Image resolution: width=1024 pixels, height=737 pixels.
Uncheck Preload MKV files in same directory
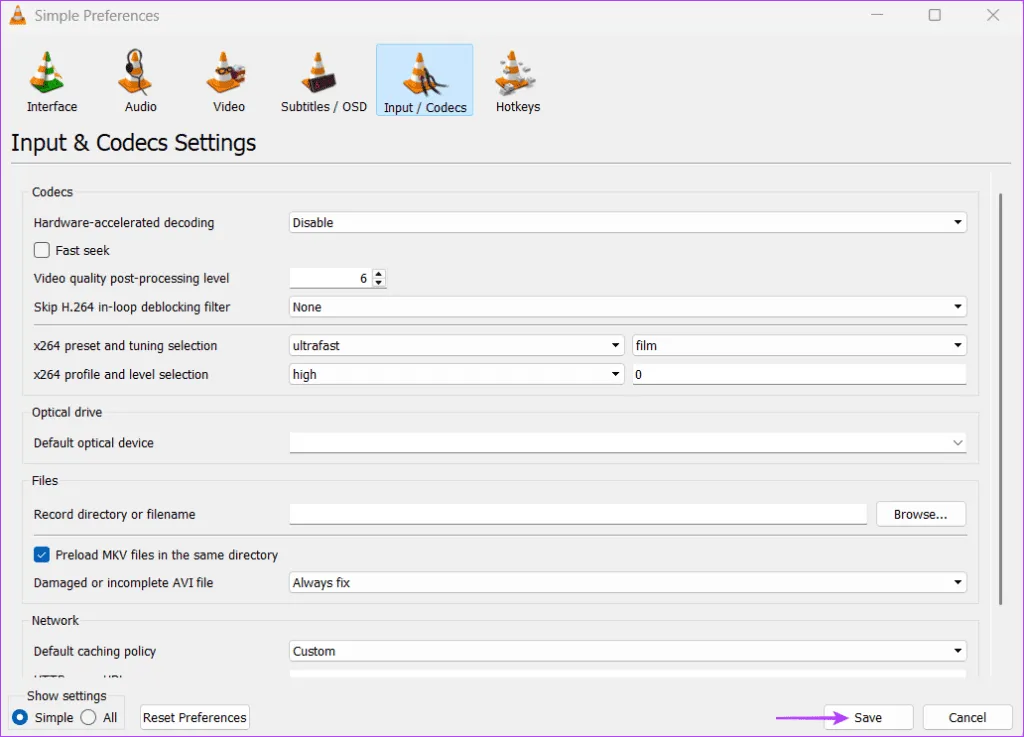tap(42, 555)
